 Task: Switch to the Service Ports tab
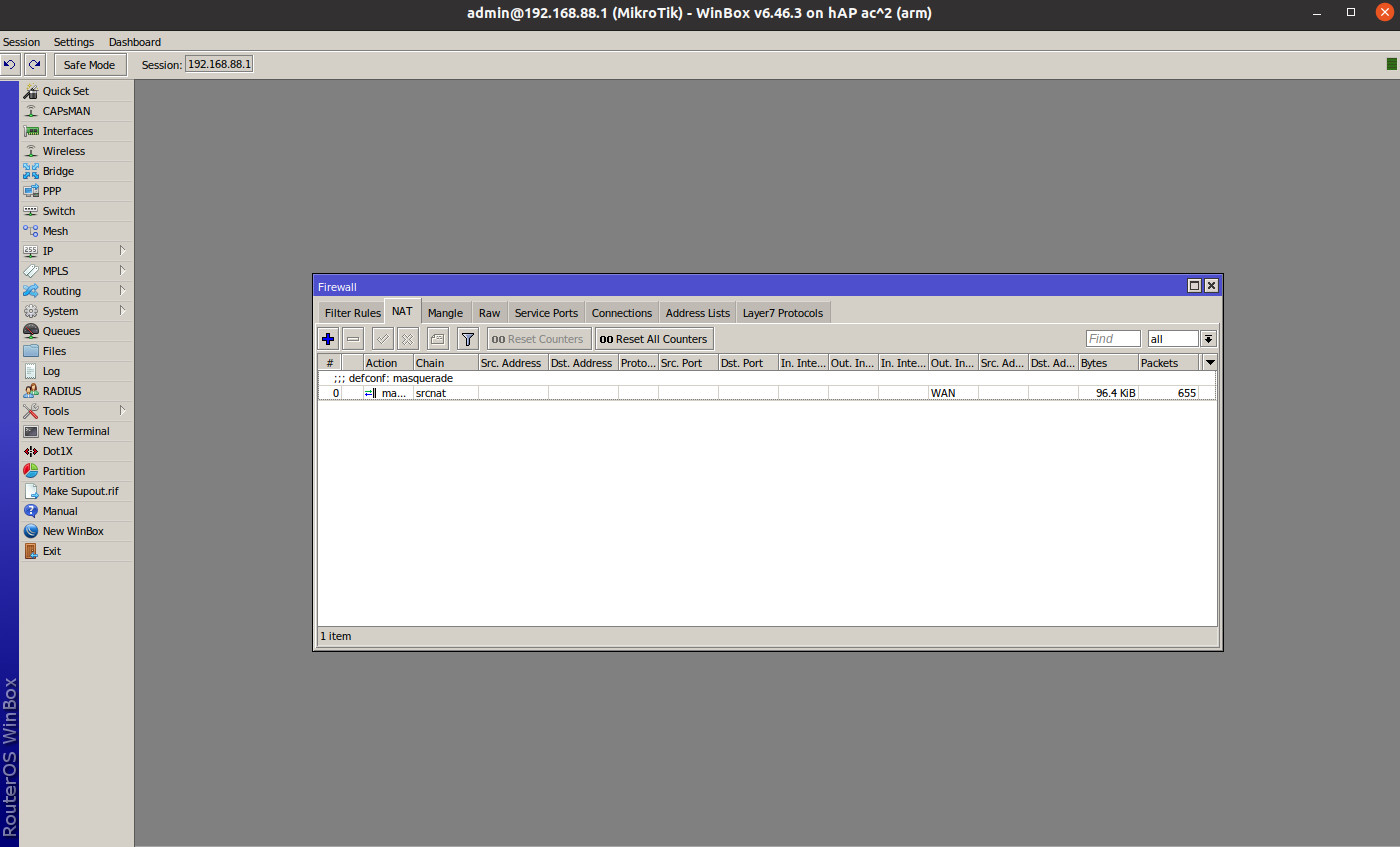tap(546, 313)
